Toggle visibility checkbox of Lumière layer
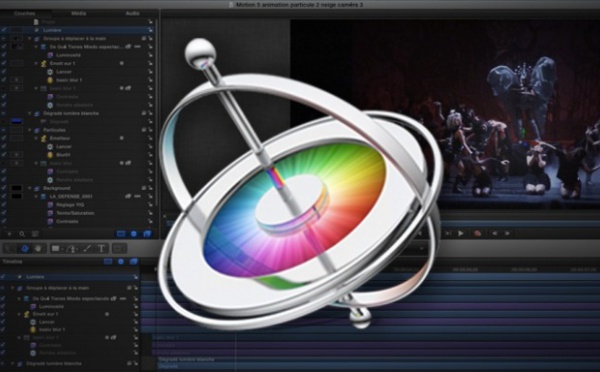The width and height of the screenshot is (600, 372). [x=4, y=30]
